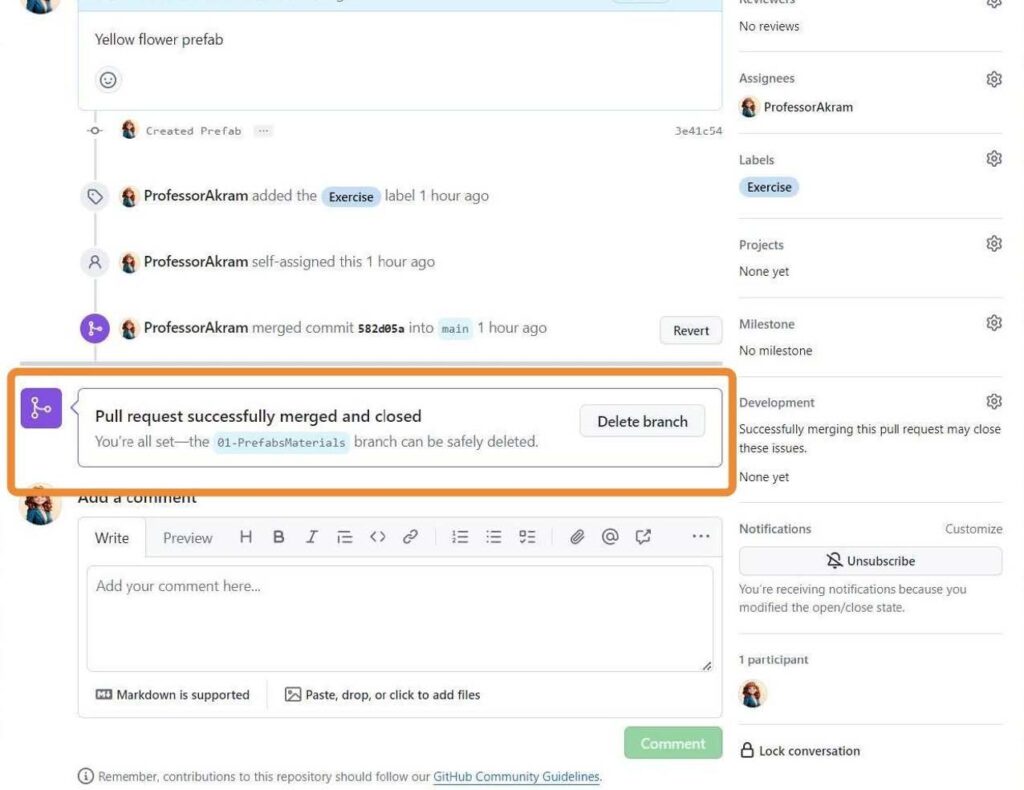Image resolution: width=1024 pixels, height=790 pixels.
Task: Open the Labels gear settings
Action: tap(993, 159)
